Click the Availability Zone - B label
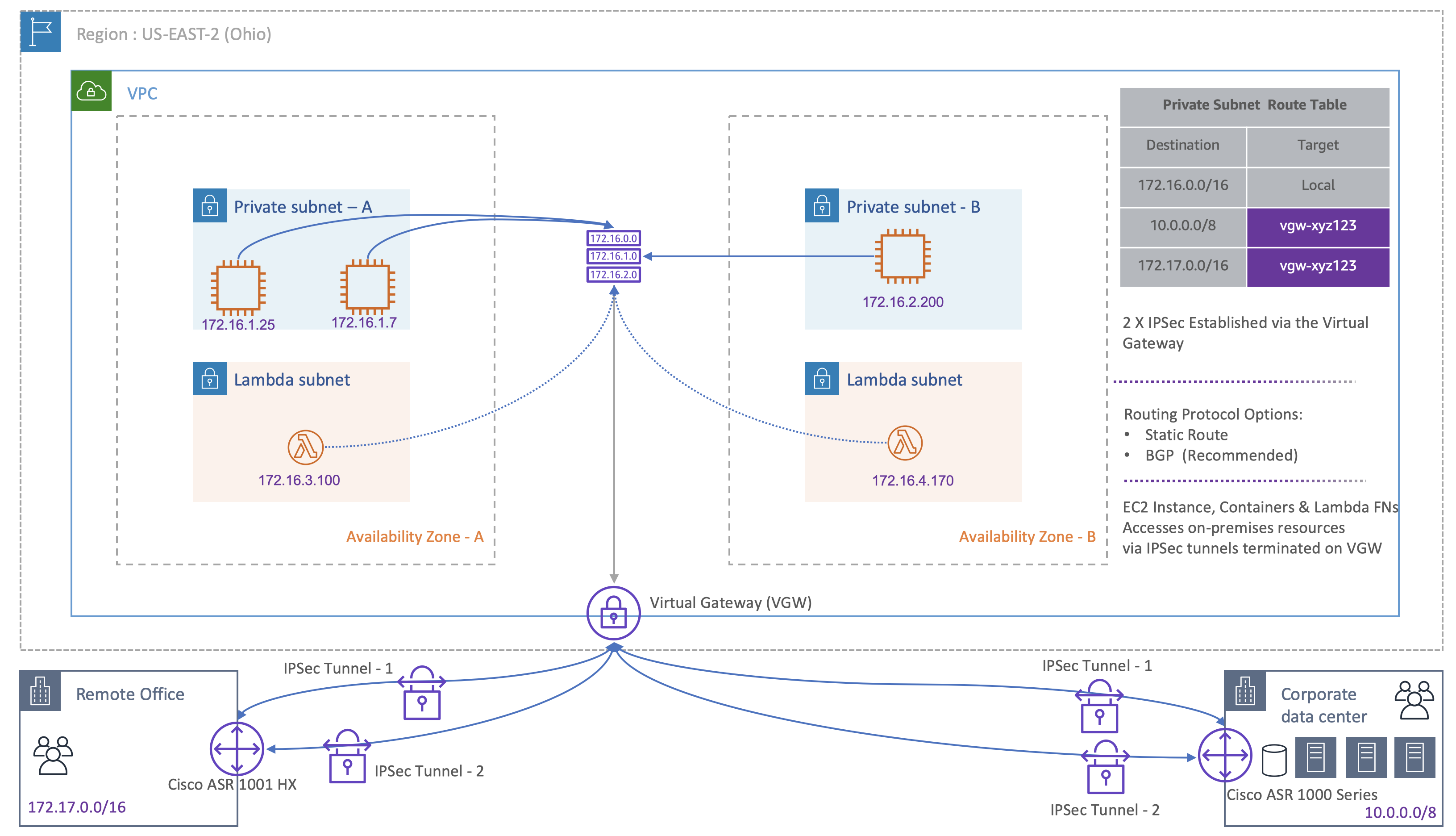This screenshot has width=1456, height=836. point(1027,537)
